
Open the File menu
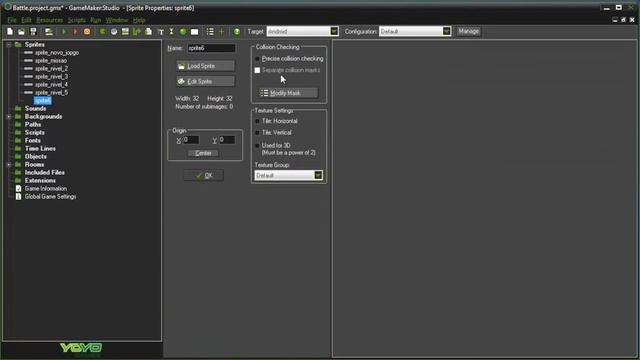(12, 20)
